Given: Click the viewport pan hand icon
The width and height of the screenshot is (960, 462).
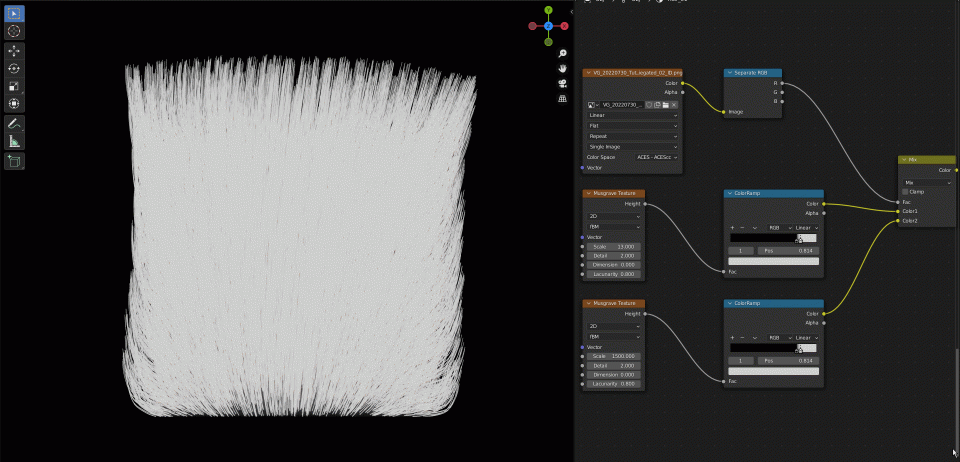Looking at the screenshot, I should point(562,69).
